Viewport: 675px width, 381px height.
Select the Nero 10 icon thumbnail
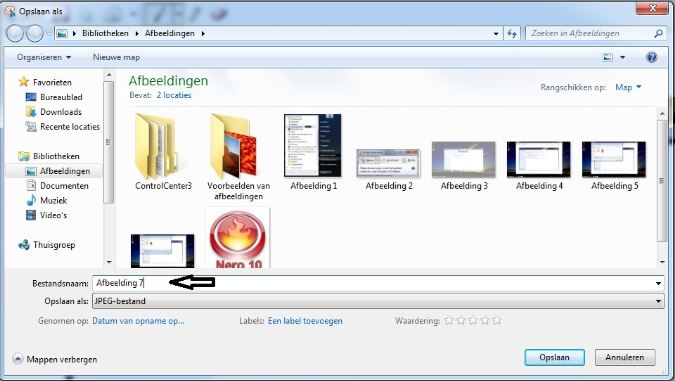click(238, 238)
